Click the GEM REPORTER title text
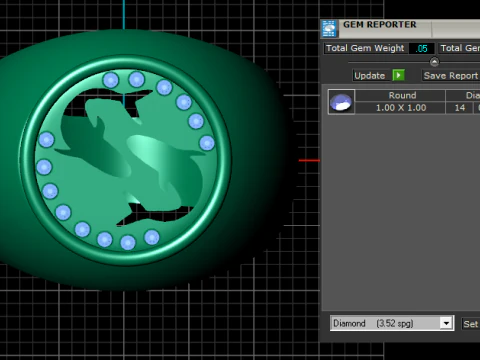Image resolution: width=480 pixels, height=360 pixels. [380, 25]
